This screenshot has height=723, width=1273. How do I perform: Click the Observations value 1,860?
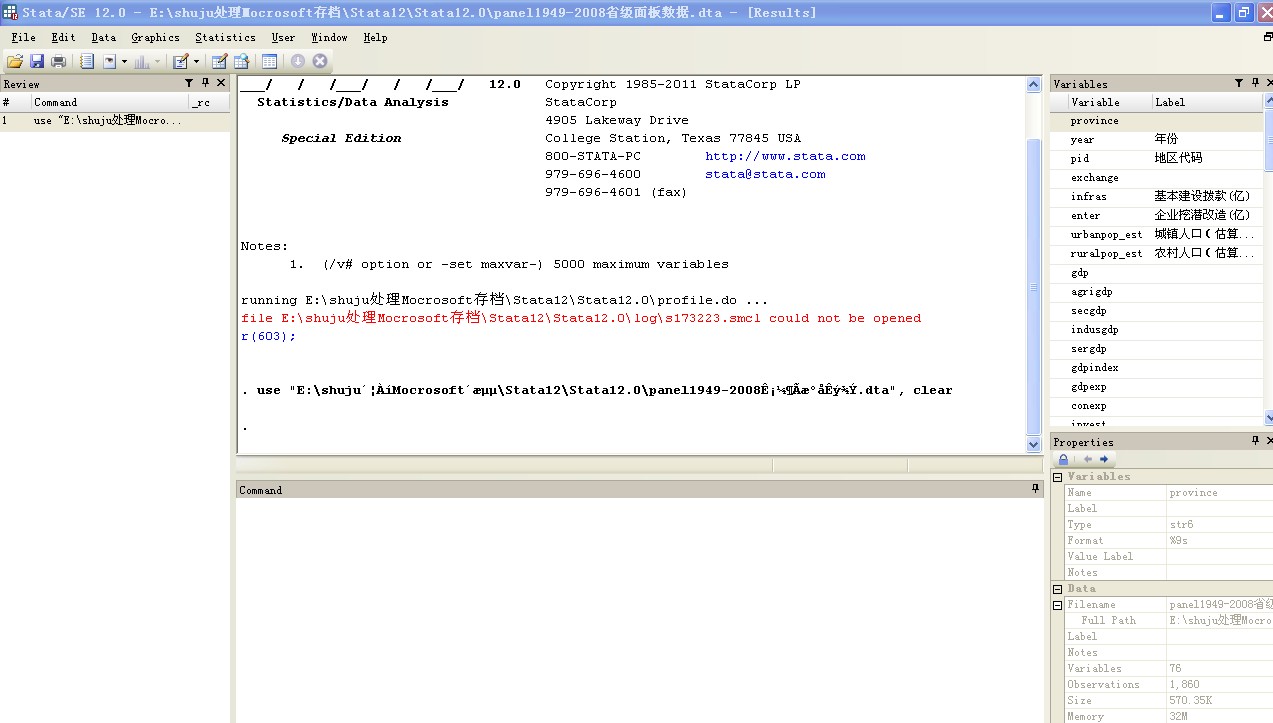[1184, 685]
